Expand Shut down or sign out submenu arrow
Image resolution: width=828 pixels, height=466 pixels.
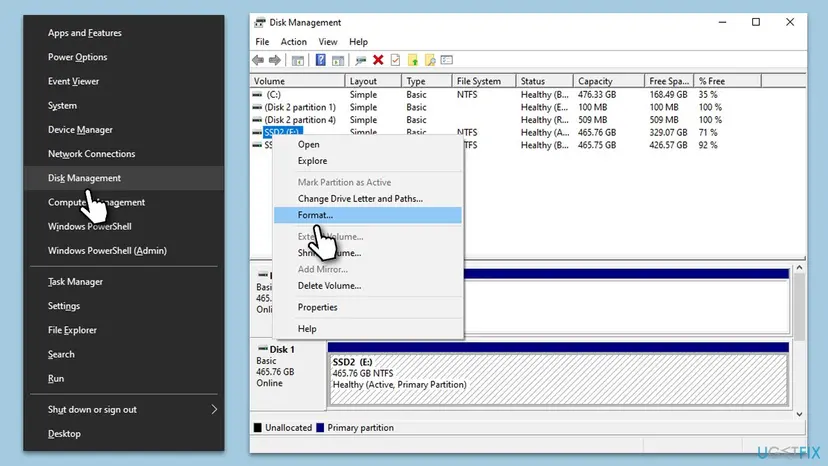click(214, 409)
